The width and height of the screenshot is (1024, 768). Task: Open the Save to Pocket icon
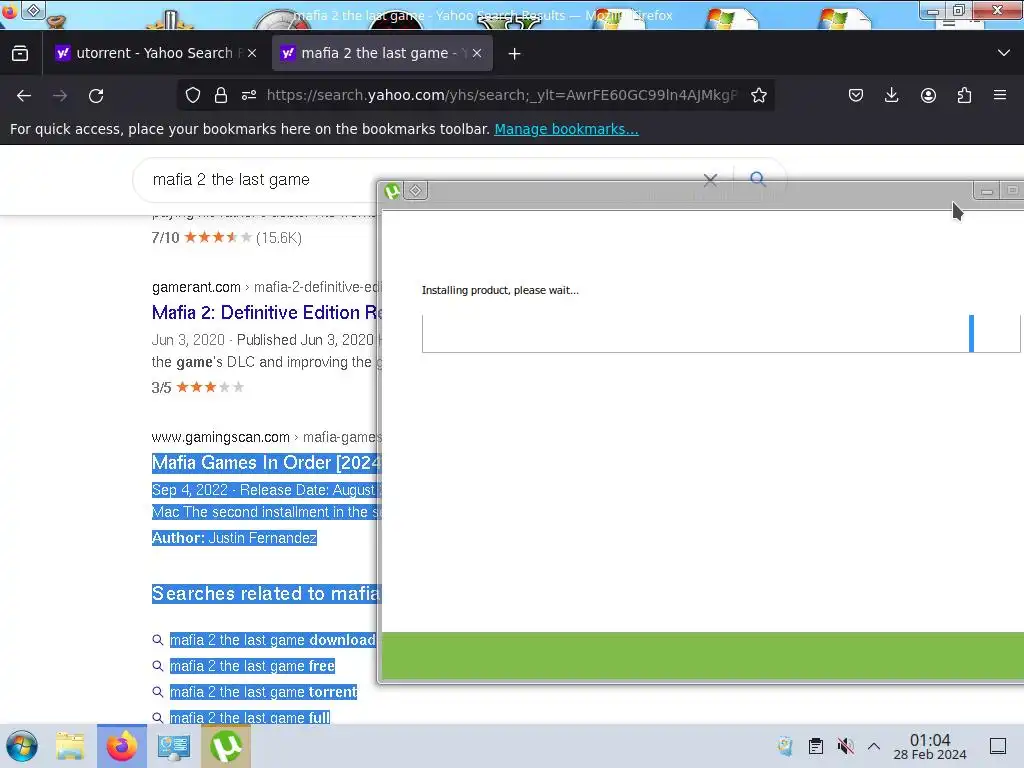point(856,95)
